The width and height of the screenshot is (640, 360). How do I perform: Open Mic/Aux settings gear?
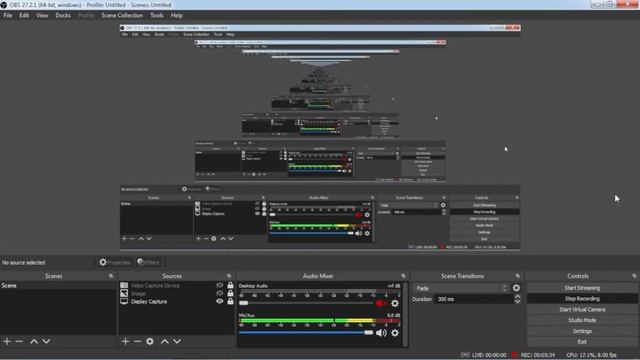tap(395, 333)
